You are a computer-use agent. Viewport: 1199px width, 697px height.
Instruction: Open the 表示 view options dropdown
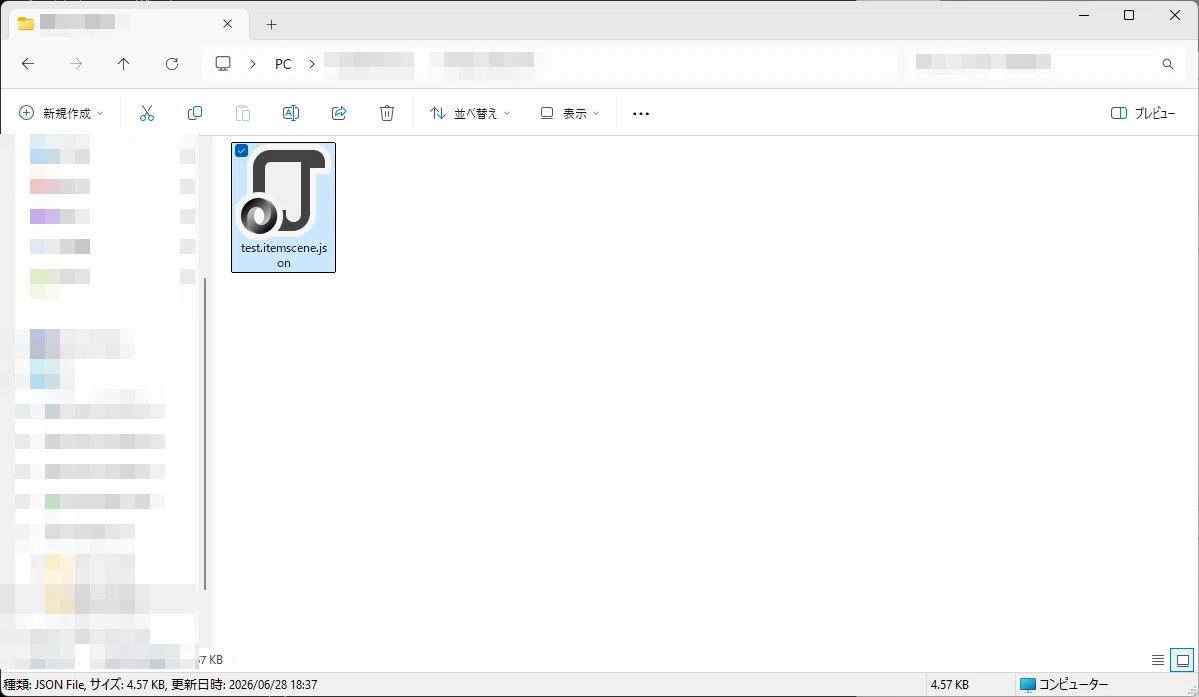click(570, 113)
